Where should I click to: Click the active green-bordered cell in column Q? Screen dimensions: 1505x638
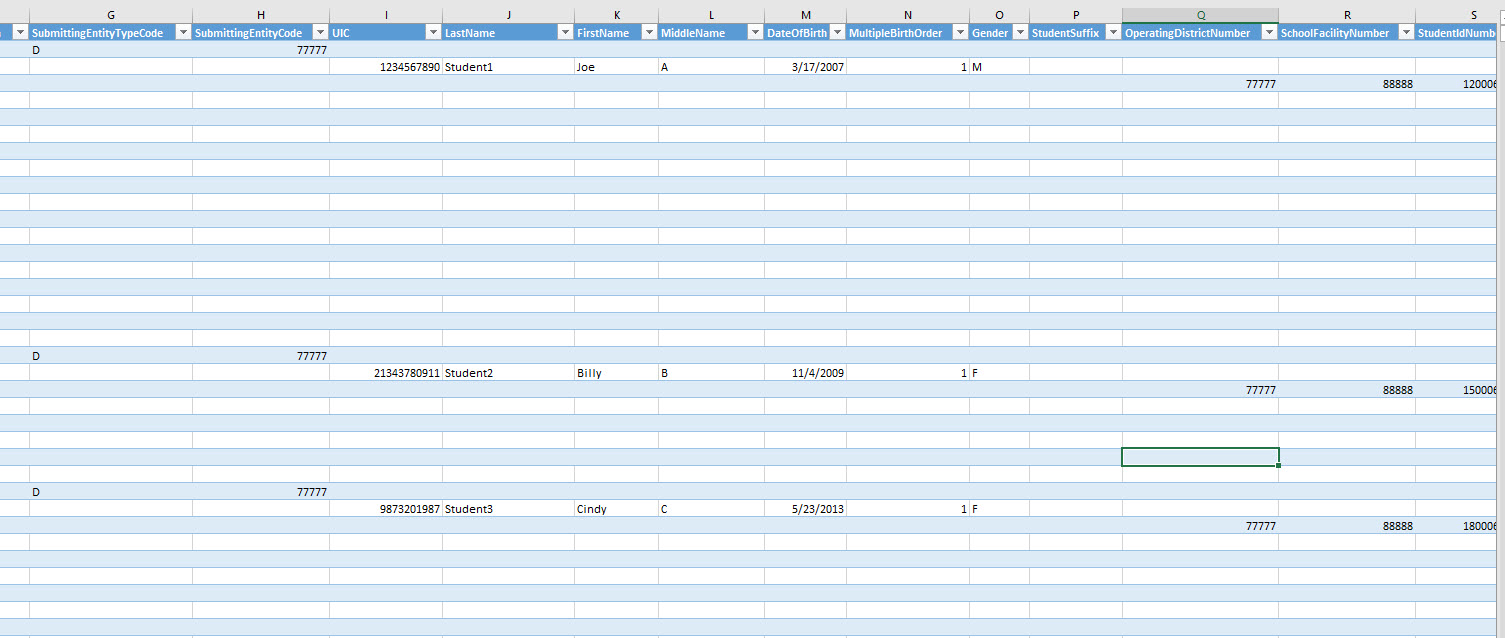point(1200,457)
